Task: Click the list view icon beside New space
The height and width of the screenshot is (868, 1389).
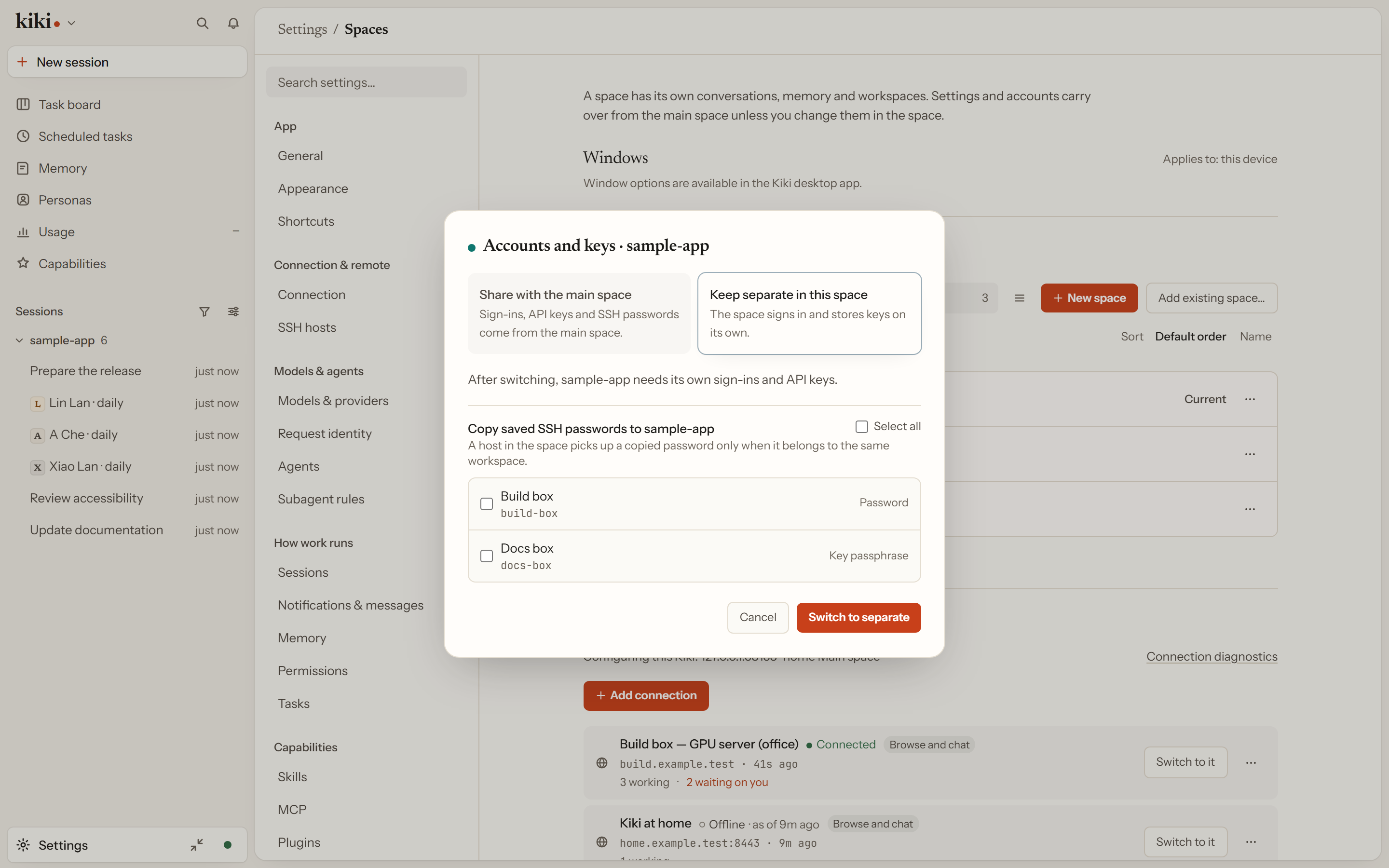Action: (1020, 298)
